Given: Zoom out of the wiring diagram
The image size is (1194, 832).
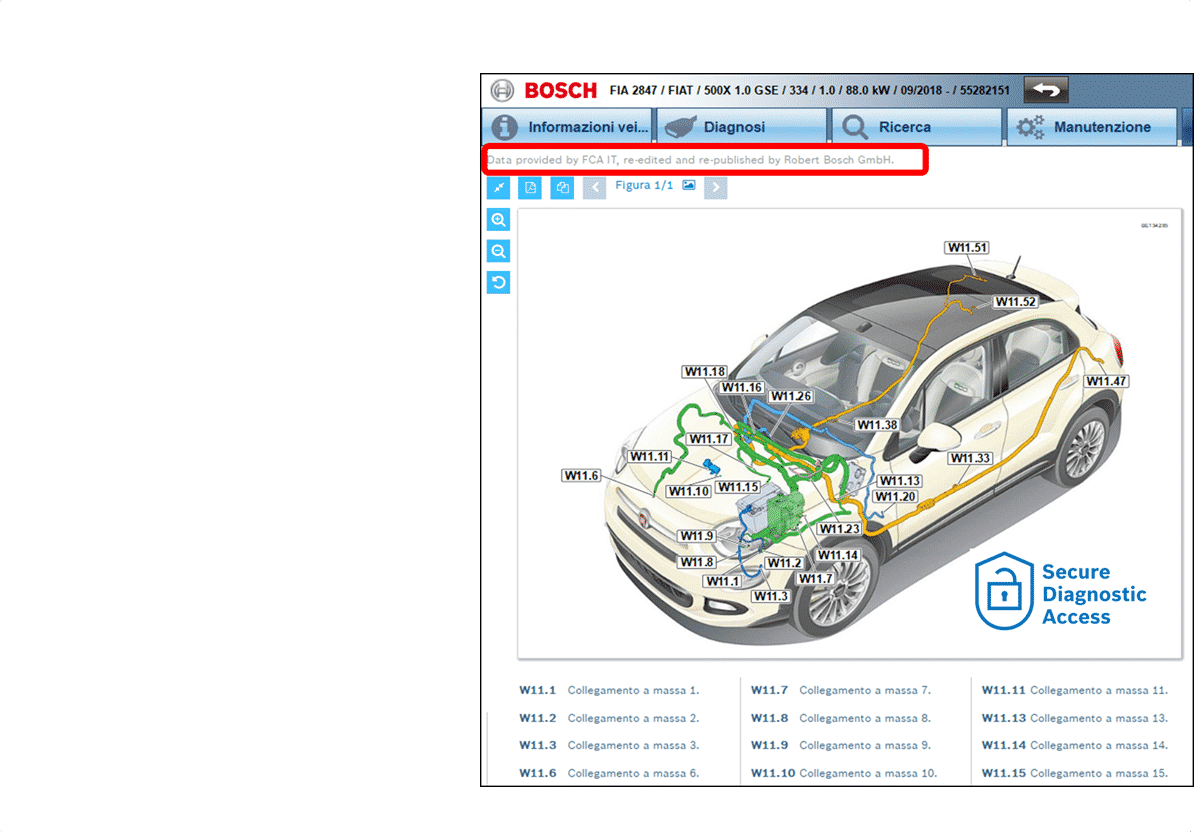Looking at the screenshot, I should click(x=499, y=251).
